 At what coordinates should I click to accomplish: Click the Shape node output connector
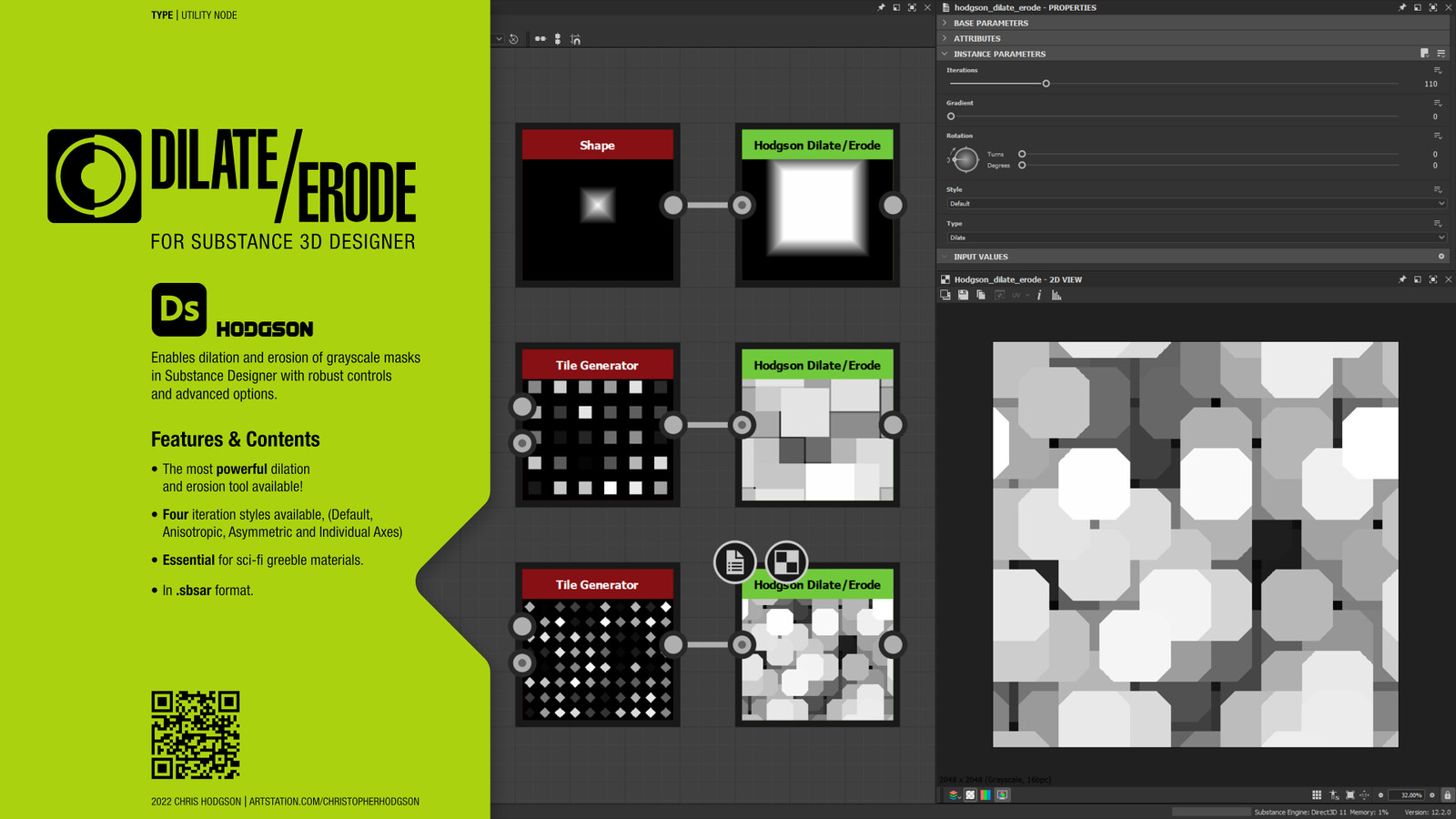tap(672, 205)
